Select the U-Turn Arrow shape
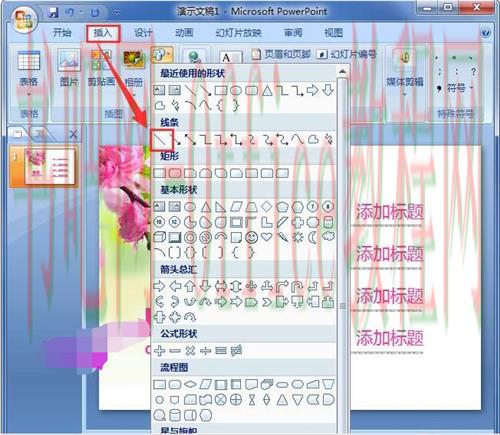Viewport: 500px width, 435px height. (x=297, y=286)
